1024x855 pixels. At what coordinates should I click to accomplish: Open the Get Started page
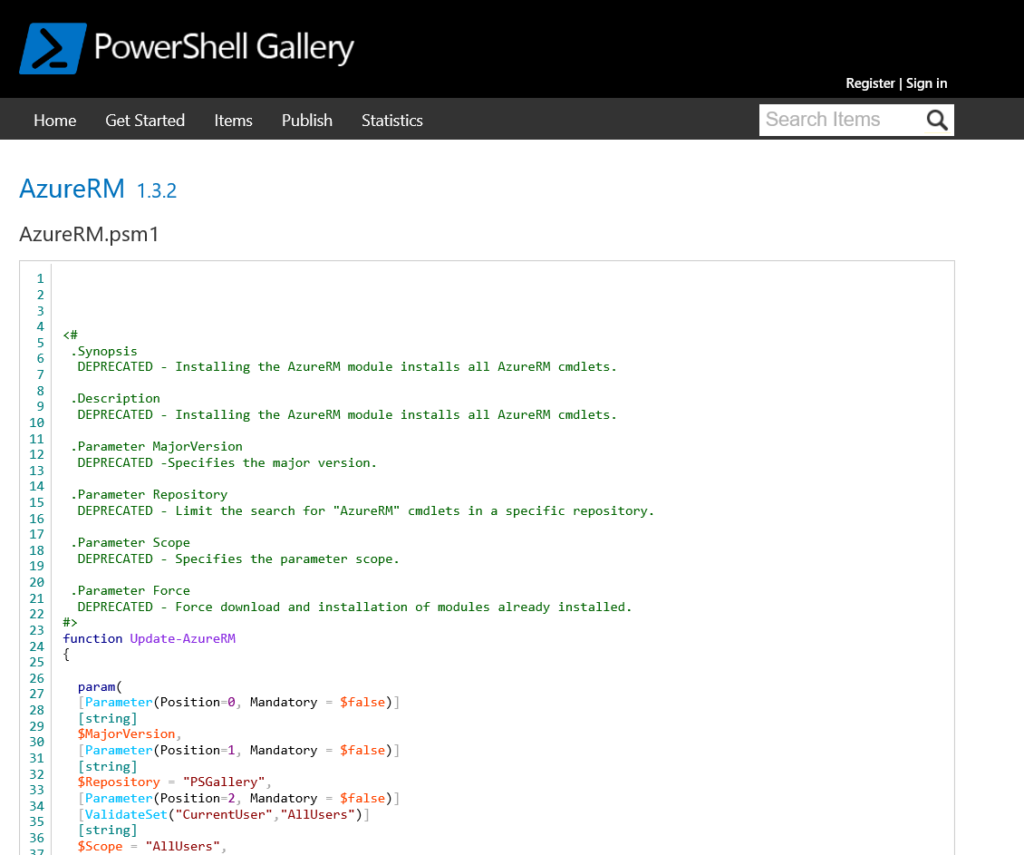coord(144,120)
